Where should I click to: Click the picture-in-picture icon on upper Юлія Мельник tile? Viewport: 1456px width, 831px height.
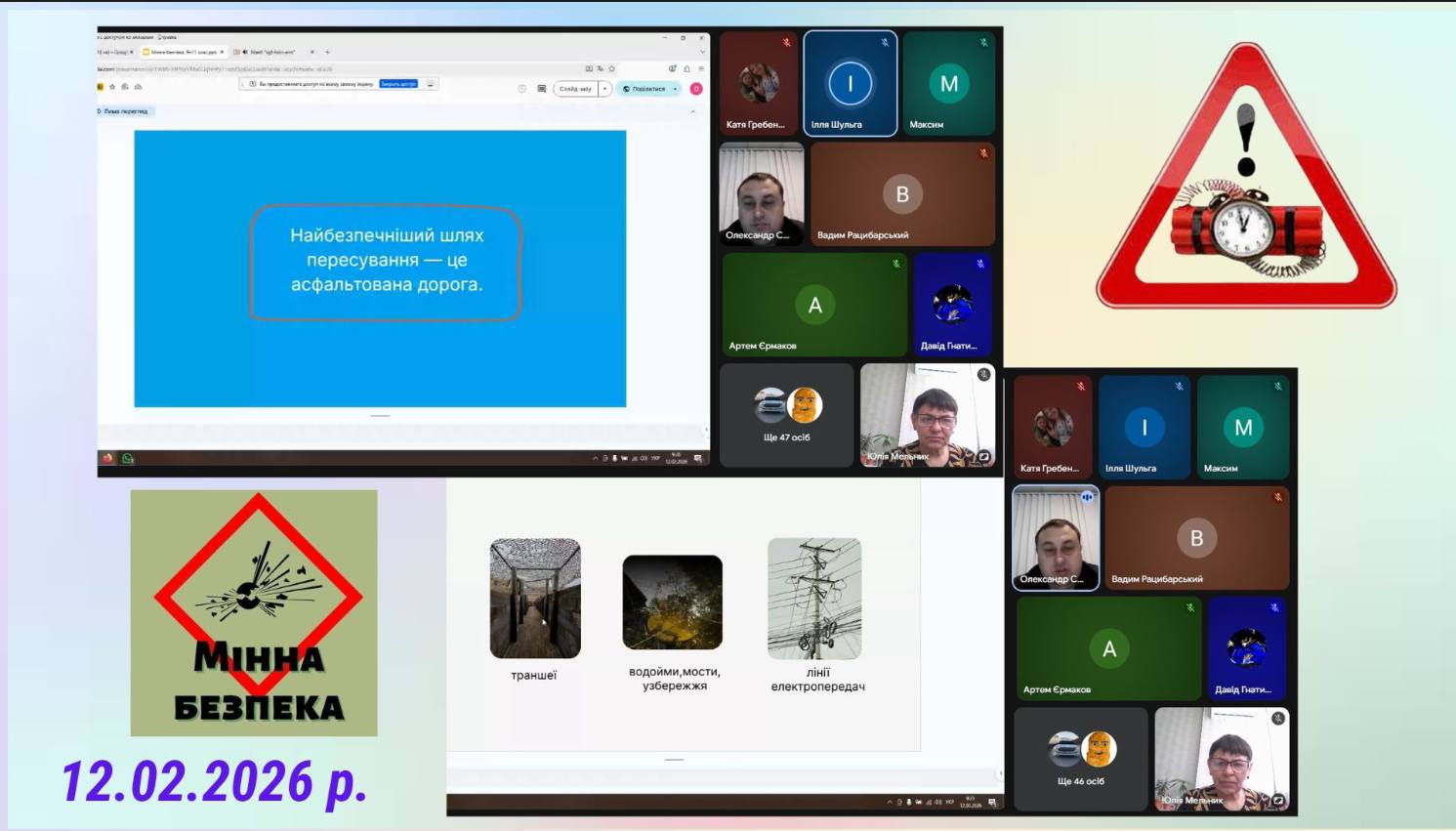984,456
